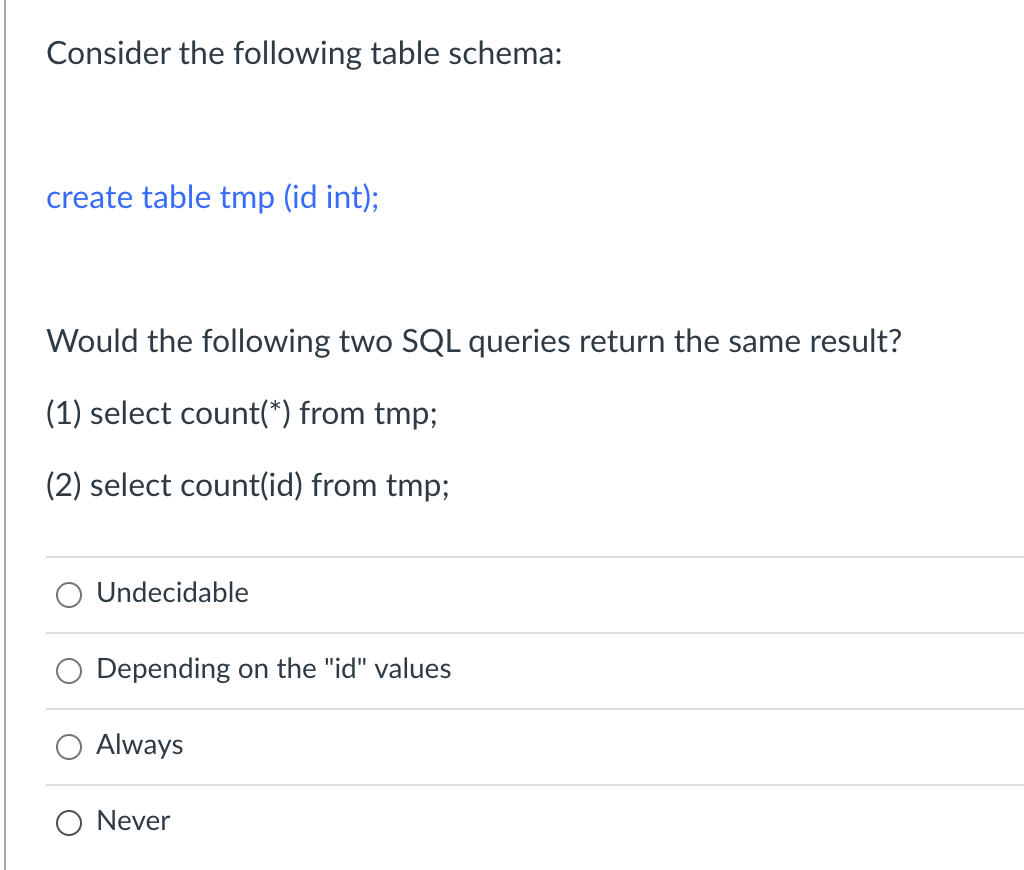Click the heading "Consider the following table schema:"
Image resolution: width=1024 pixels, height=870 pixels.
[304, 53]
